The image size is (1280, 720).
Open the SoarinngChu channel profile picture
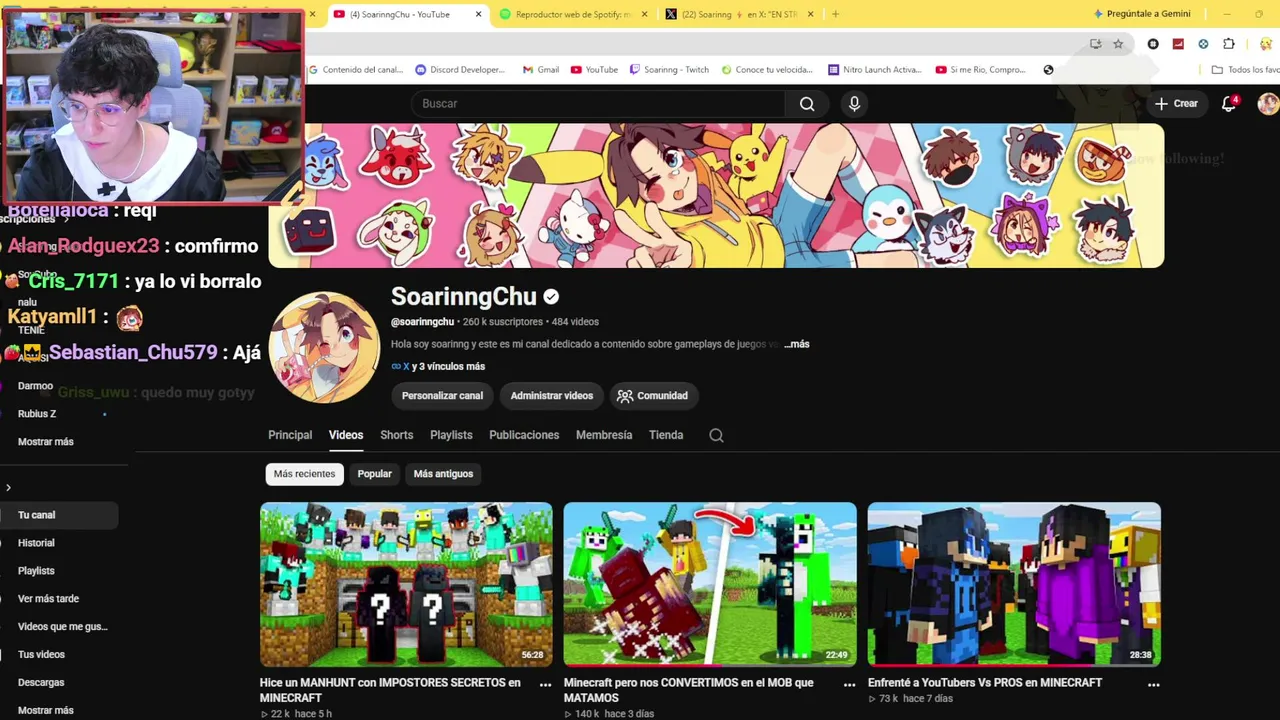(x=325, y=347)
